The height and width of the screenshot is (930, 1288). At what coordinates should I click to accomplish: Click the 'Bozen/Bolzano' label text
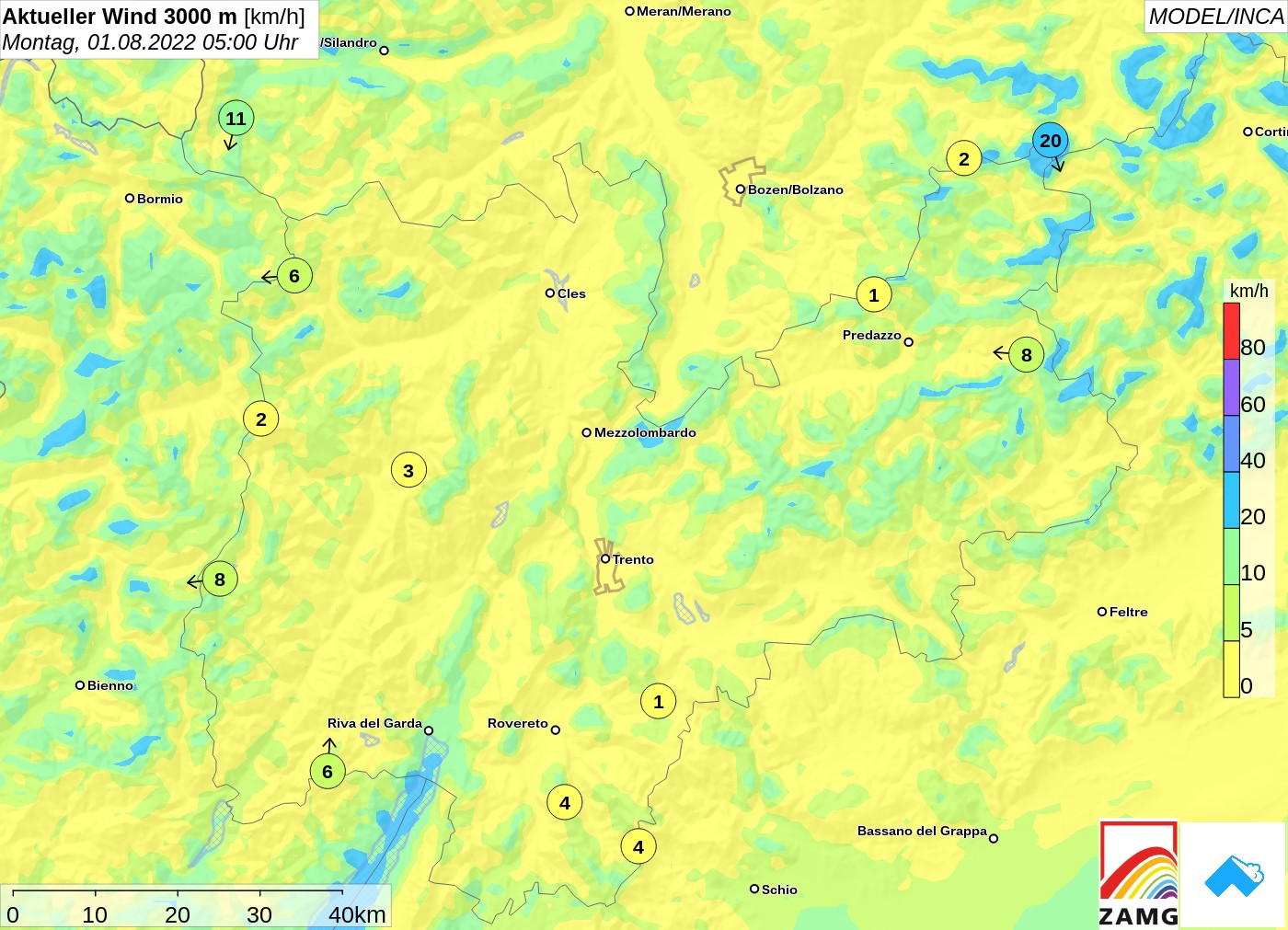(x=796, y=189)
